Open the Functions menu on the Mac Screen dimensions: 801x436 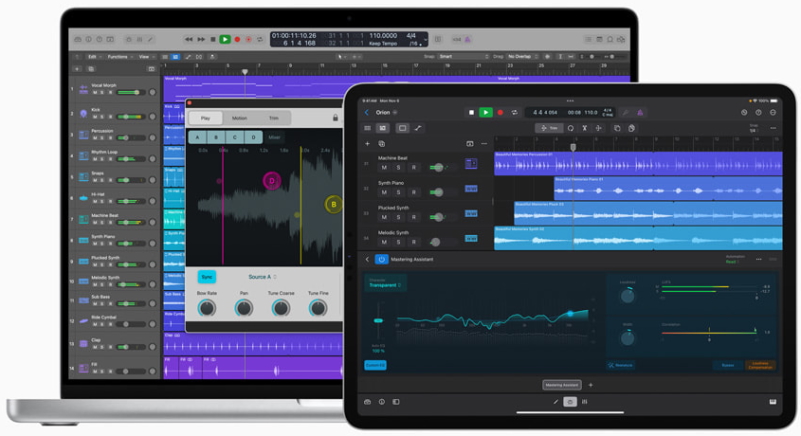tap(120, 57)
